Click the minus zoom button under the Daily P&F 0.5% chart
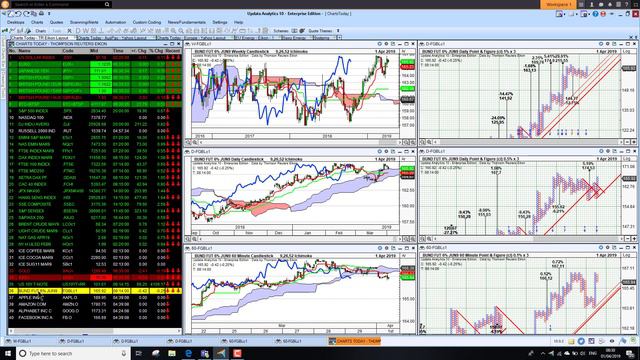Screen dimensions: 640x360 click(x=627, y=238)
